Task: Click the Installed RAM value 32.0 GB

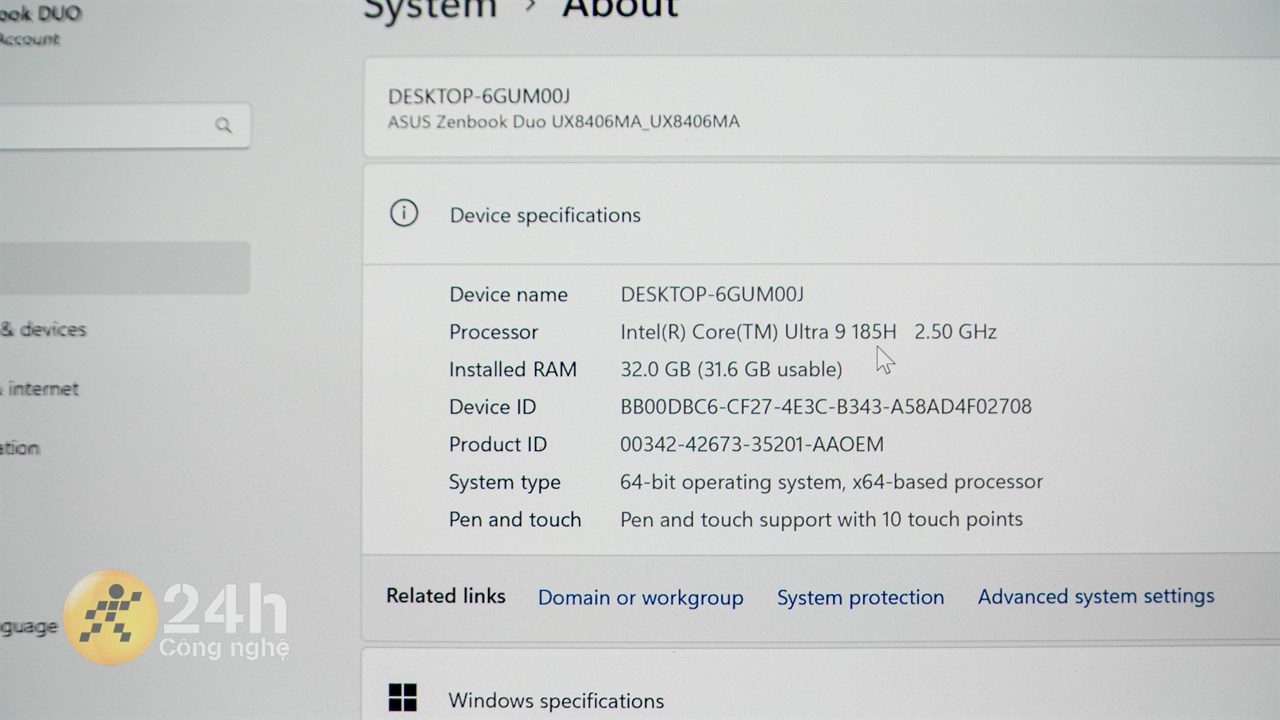Action: tap(731, 369)
